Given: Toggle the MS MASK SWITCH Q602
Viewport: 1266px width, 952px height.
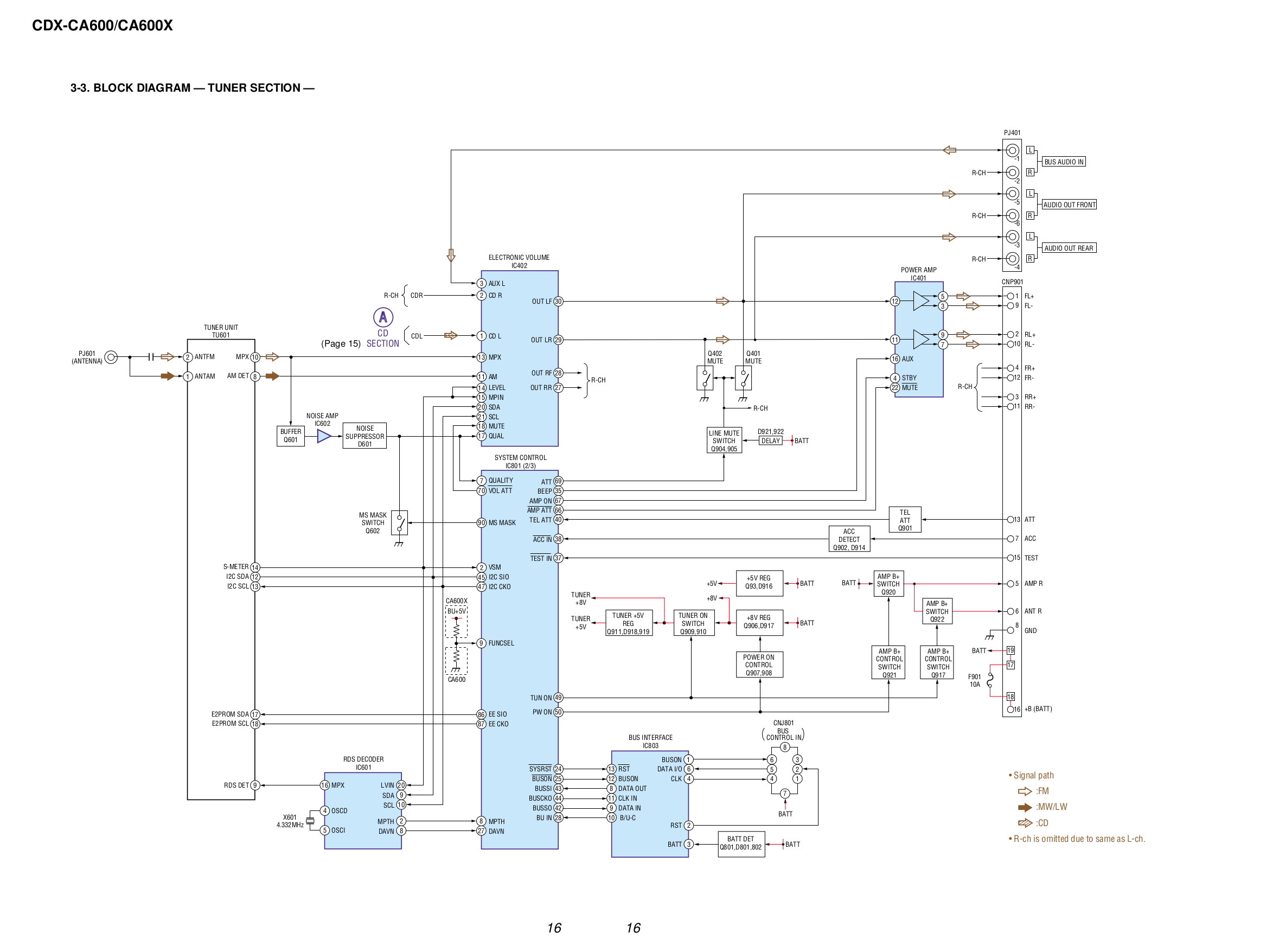Looking at the screenshot, I should tap(399, 523).
